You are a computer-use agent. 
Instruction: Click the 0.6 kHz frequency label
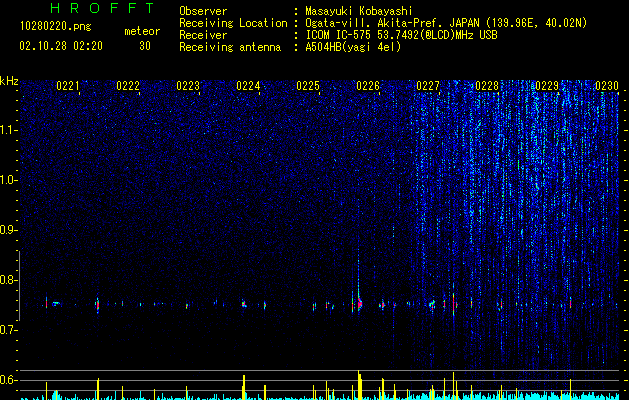pyautogui.click(x=8, y=380)
